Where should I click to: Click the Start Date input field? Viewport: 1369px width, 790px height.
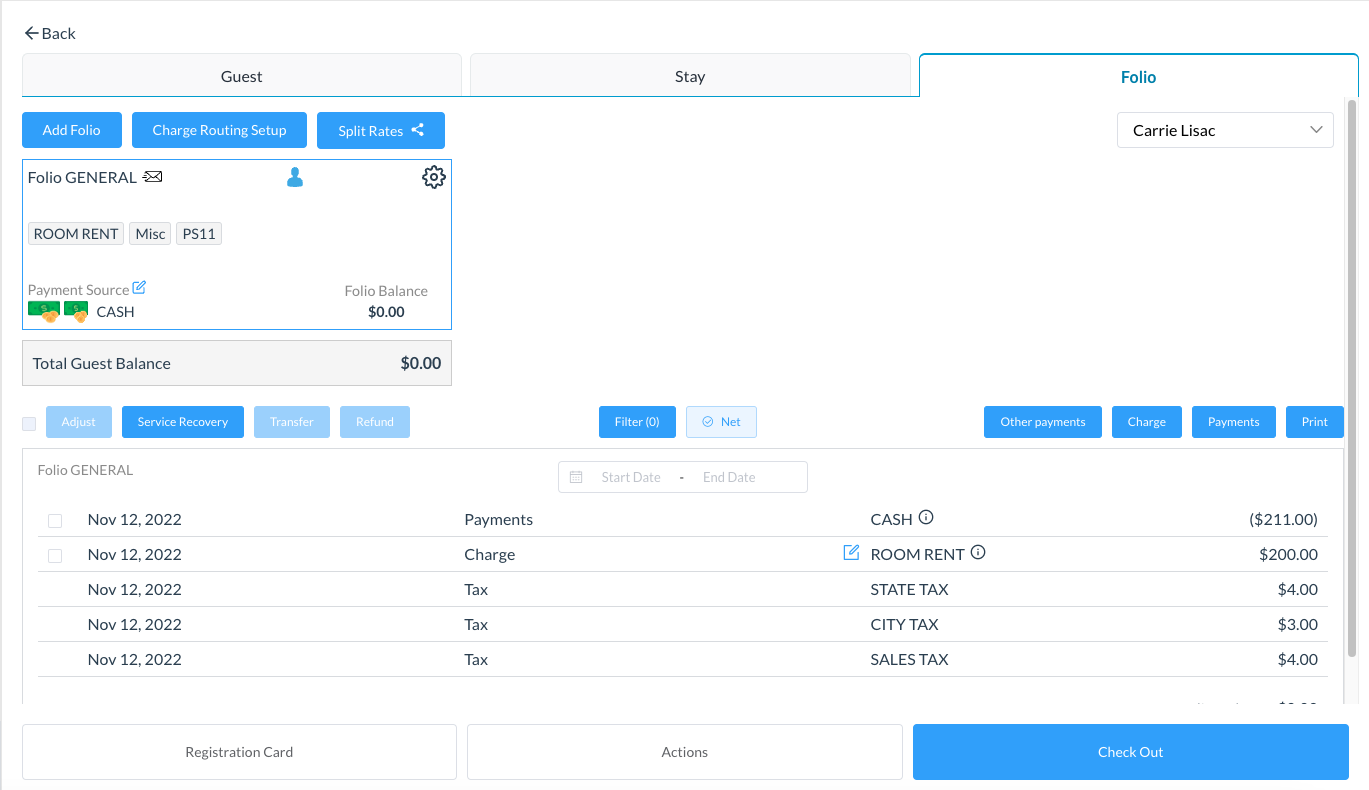coord(630,478)
